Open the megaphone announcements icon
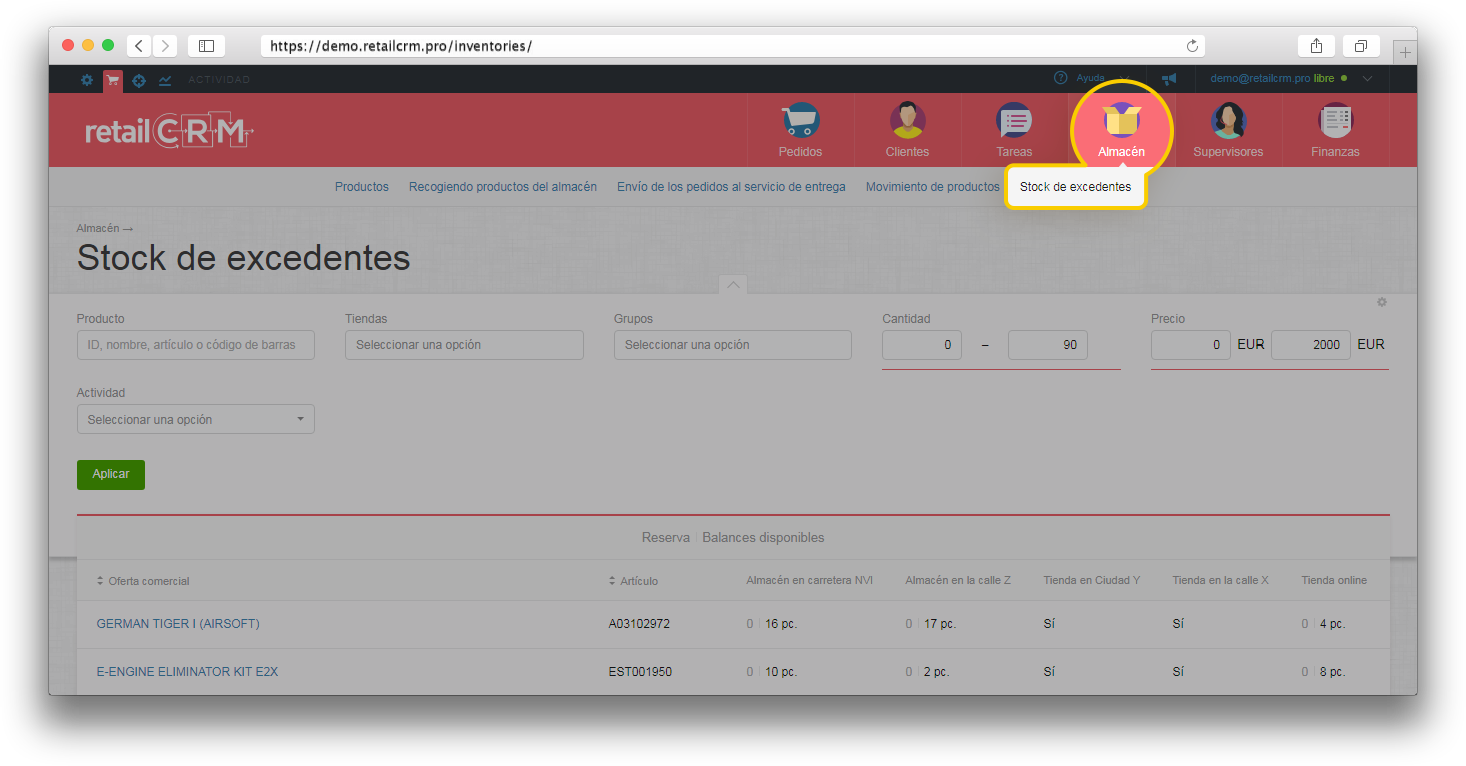 coord(1168,79)
